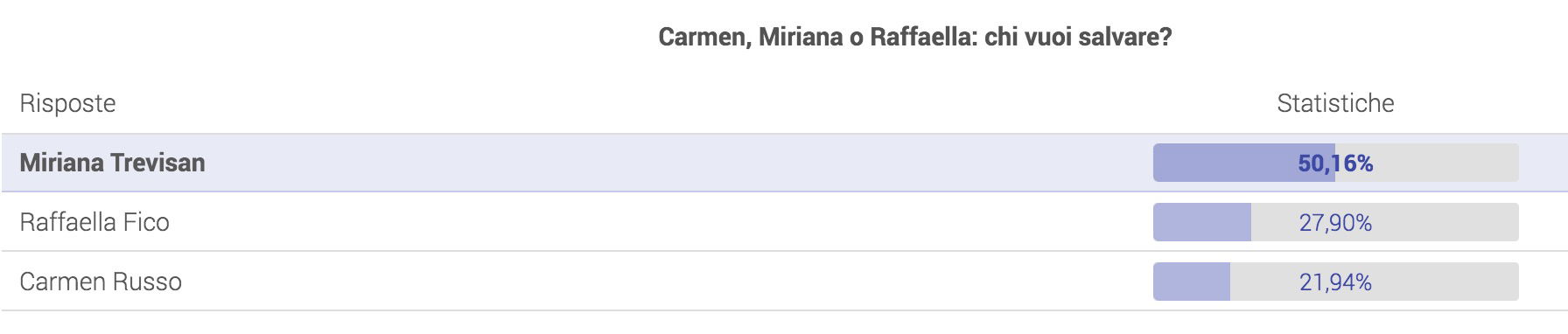
Task: Click the poll question heading
Action: pos(914,38)
